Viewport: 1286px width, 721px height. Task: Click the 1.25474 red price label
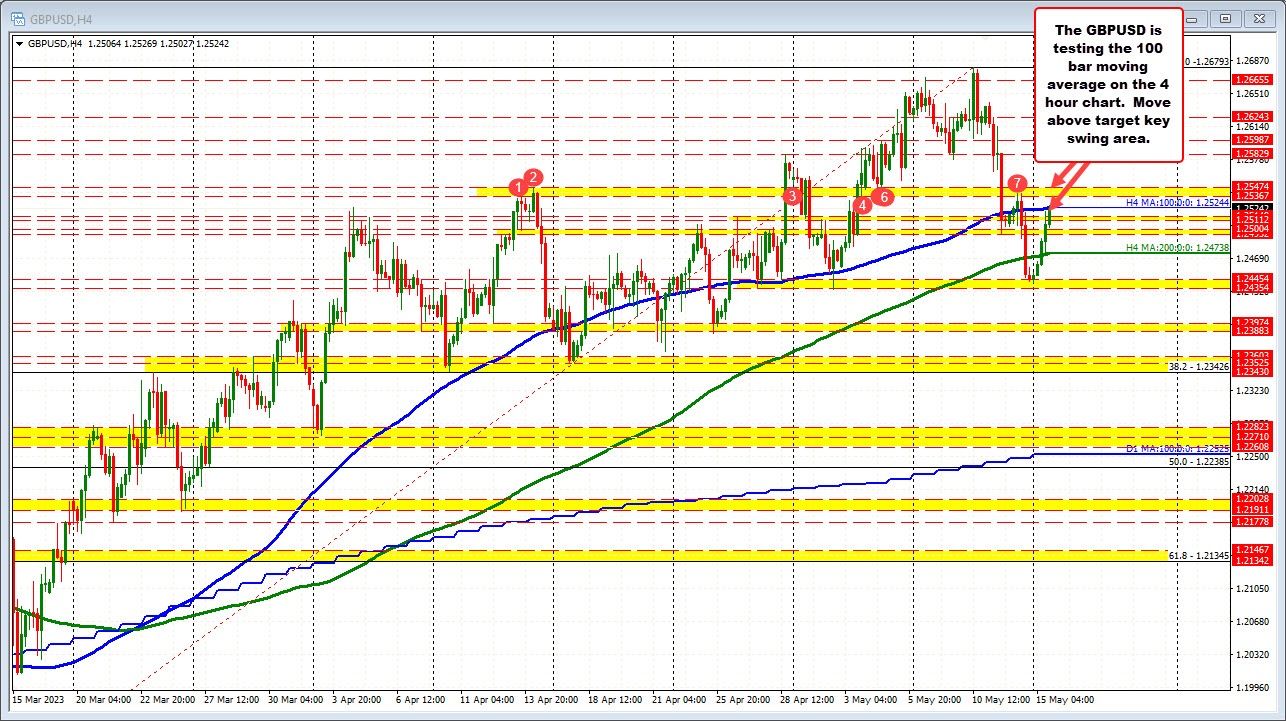(1252, 186)
